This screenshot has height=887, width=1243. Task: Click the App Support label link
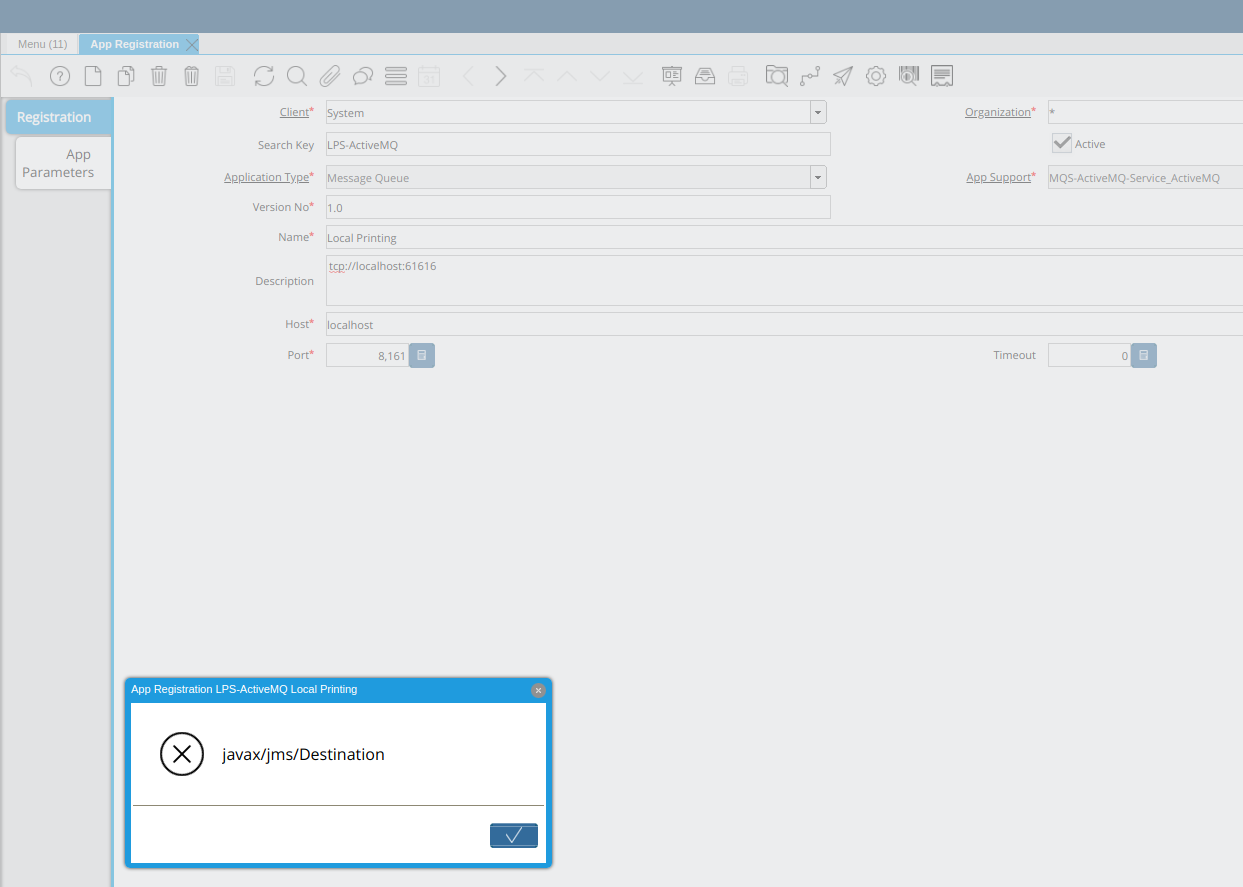pyautogui.click(x=998, y=177)
